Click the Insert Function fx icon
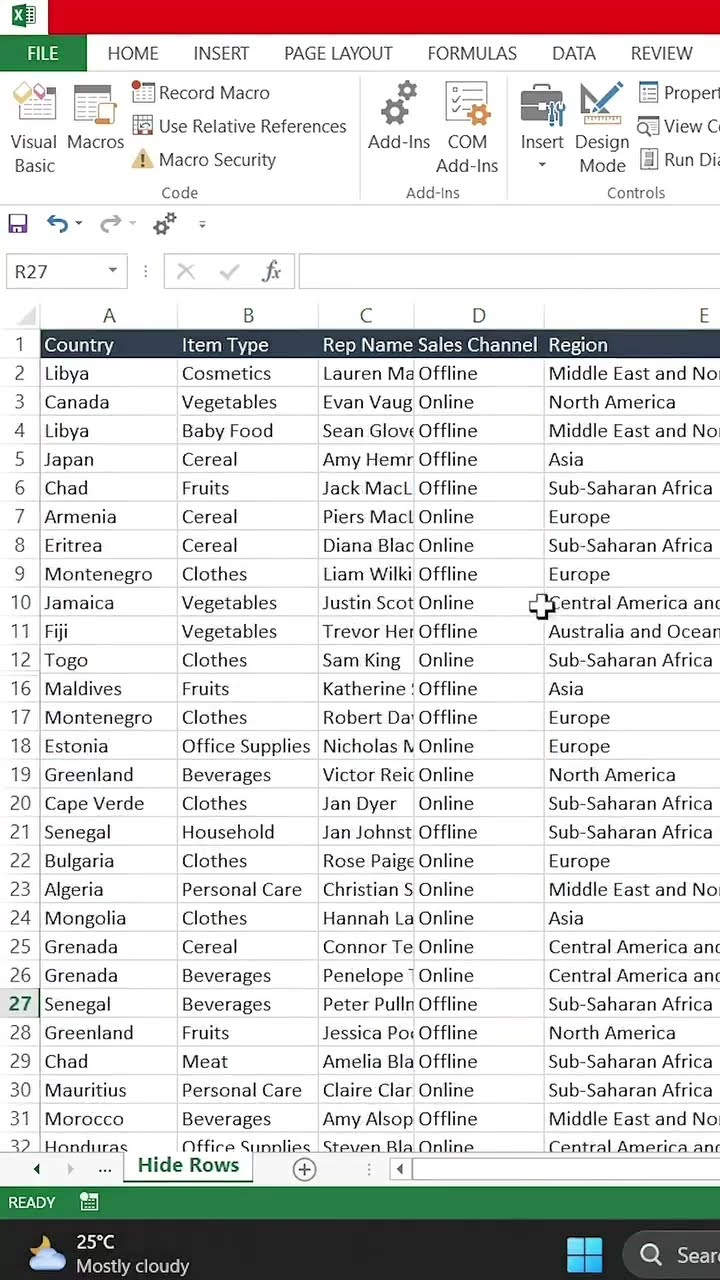 pos(271,271)
